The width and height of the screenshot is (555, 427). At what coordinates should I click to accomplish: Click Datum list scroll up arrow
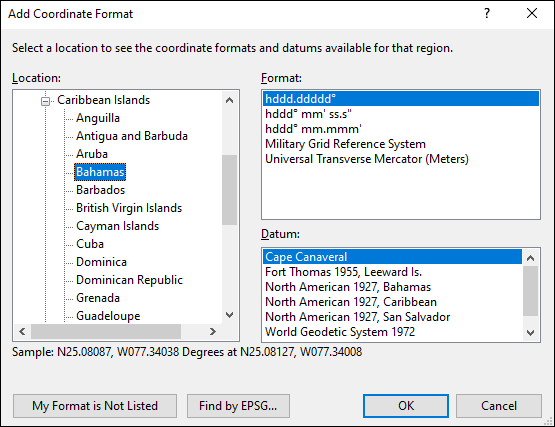tap(530, 258)
